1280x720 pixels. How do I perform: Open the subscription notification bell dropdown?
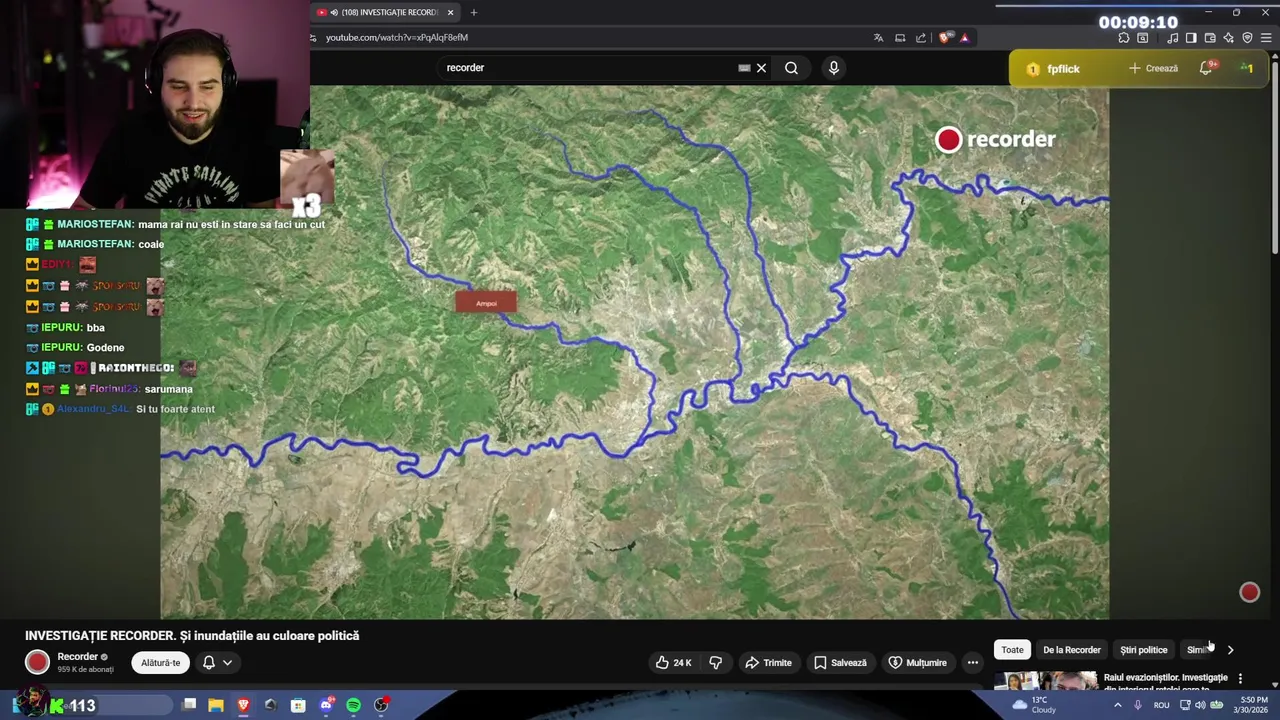217,662
